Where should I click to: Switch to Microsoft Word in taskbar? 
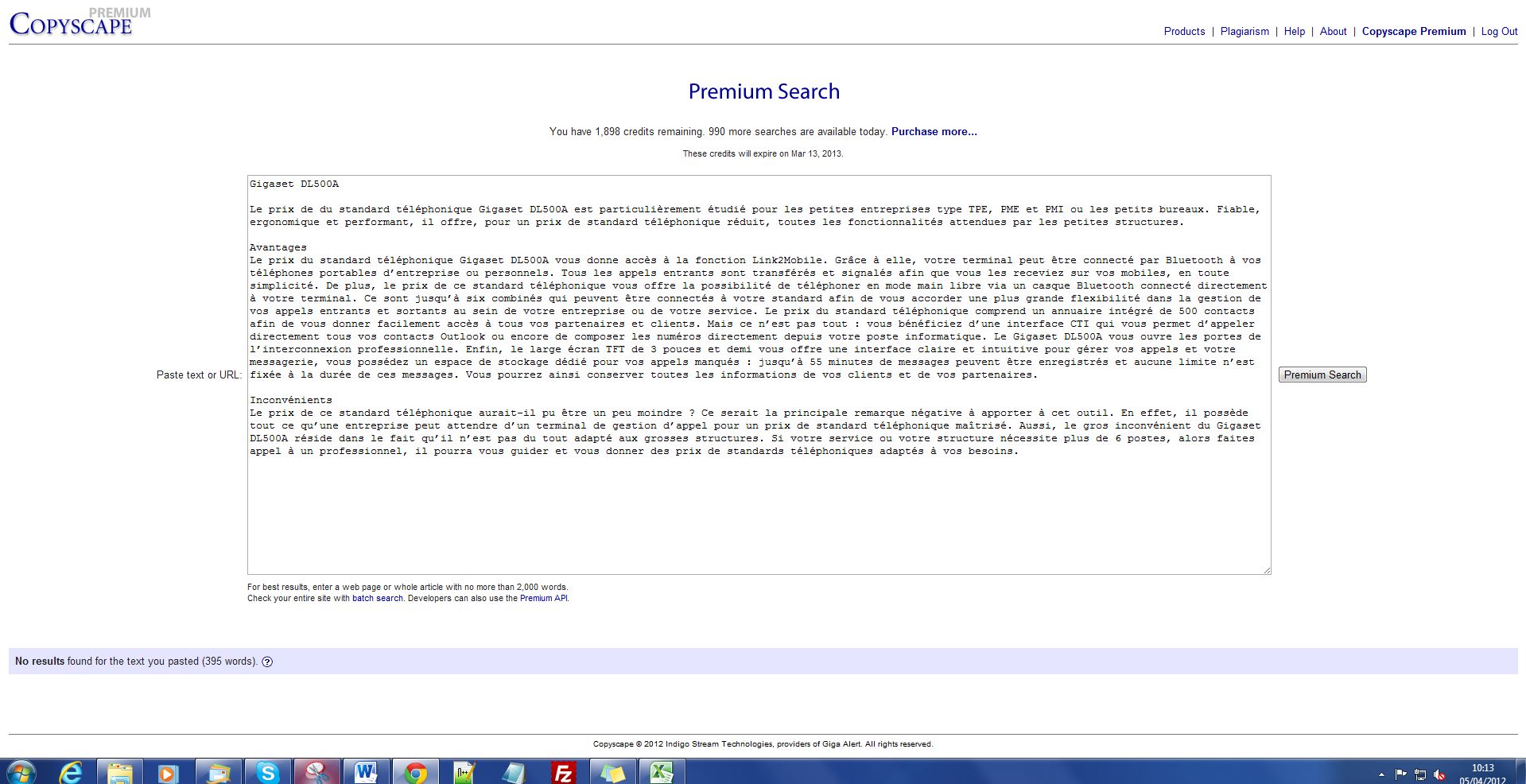(366, 772)
